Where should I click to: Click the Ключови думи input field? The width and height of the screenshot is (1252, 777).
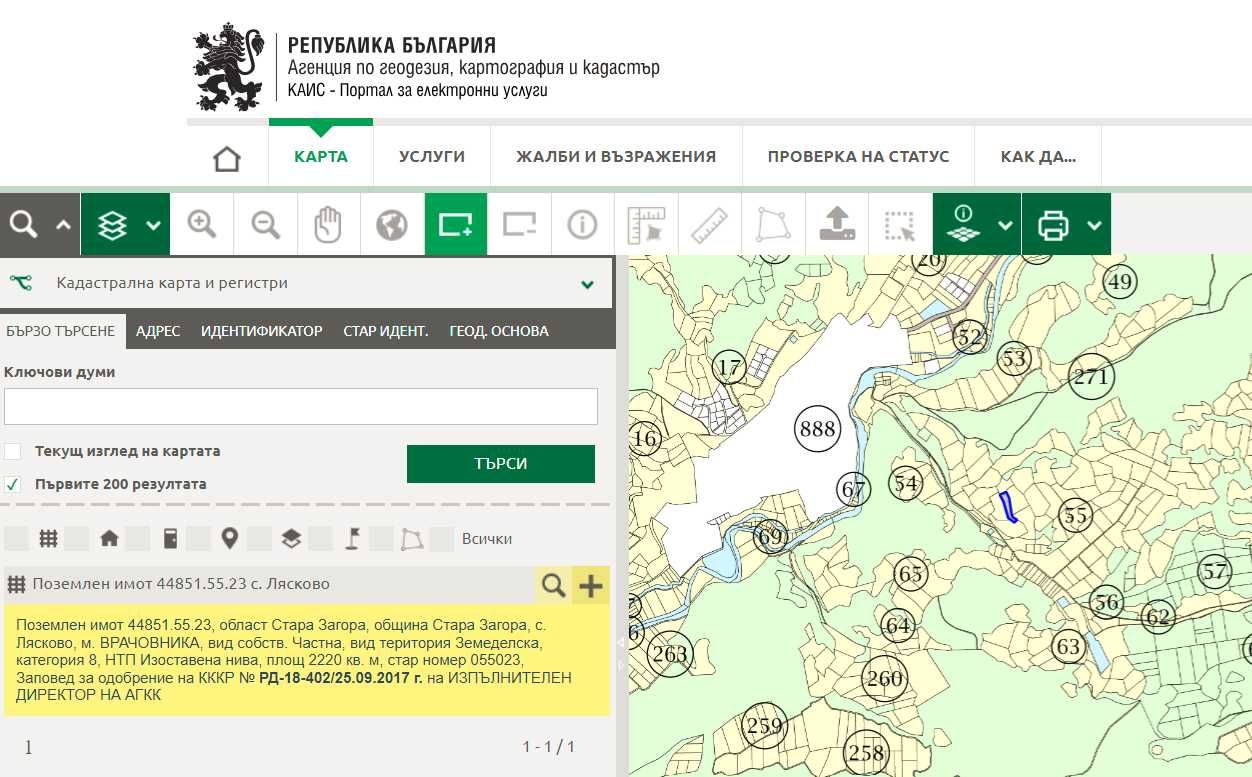pos(301,407)
